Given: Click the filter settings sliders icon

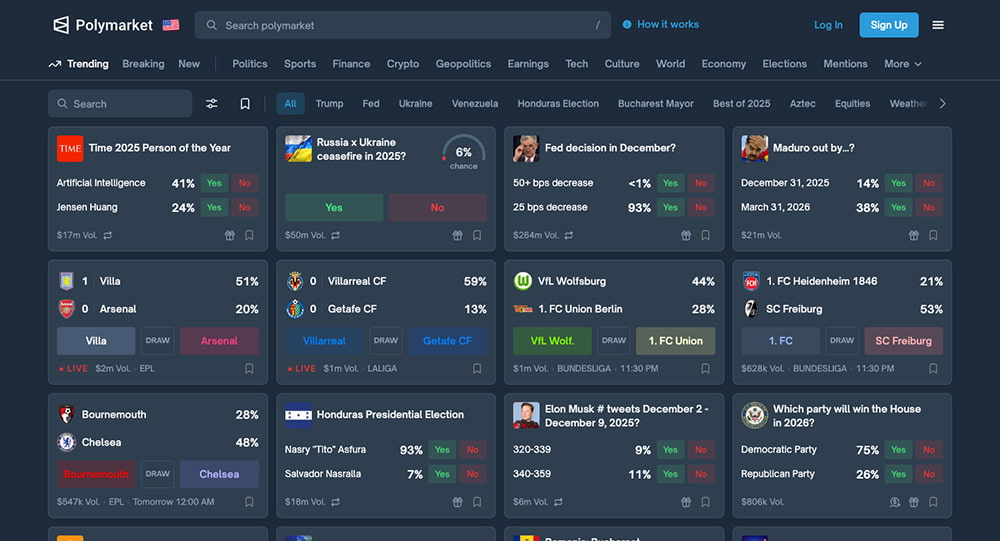Looking at the screenshot, I should [212, 103].
